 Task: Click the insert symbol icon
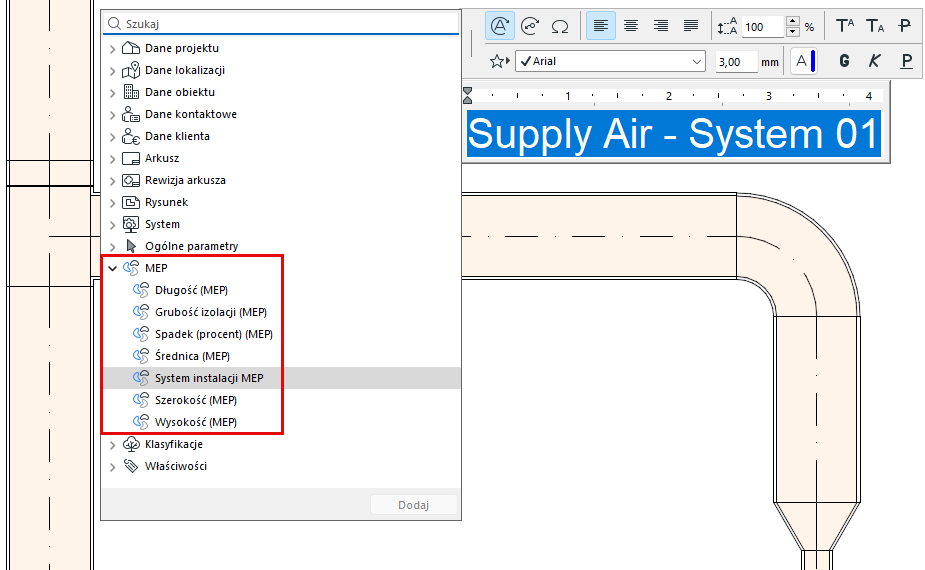click(530, 26)
